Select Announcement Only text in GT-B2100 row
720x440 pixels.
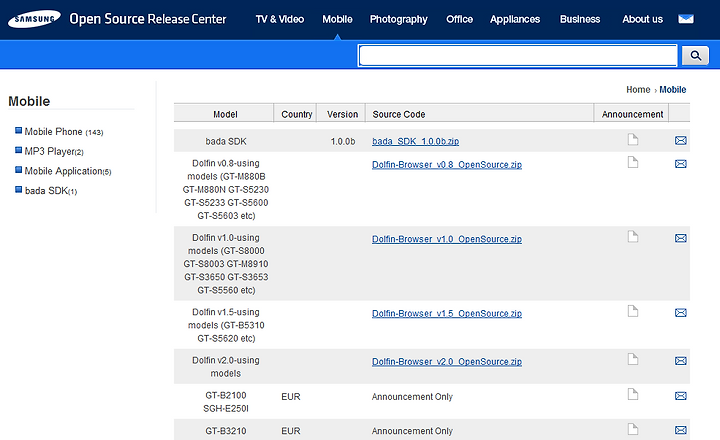412,397
